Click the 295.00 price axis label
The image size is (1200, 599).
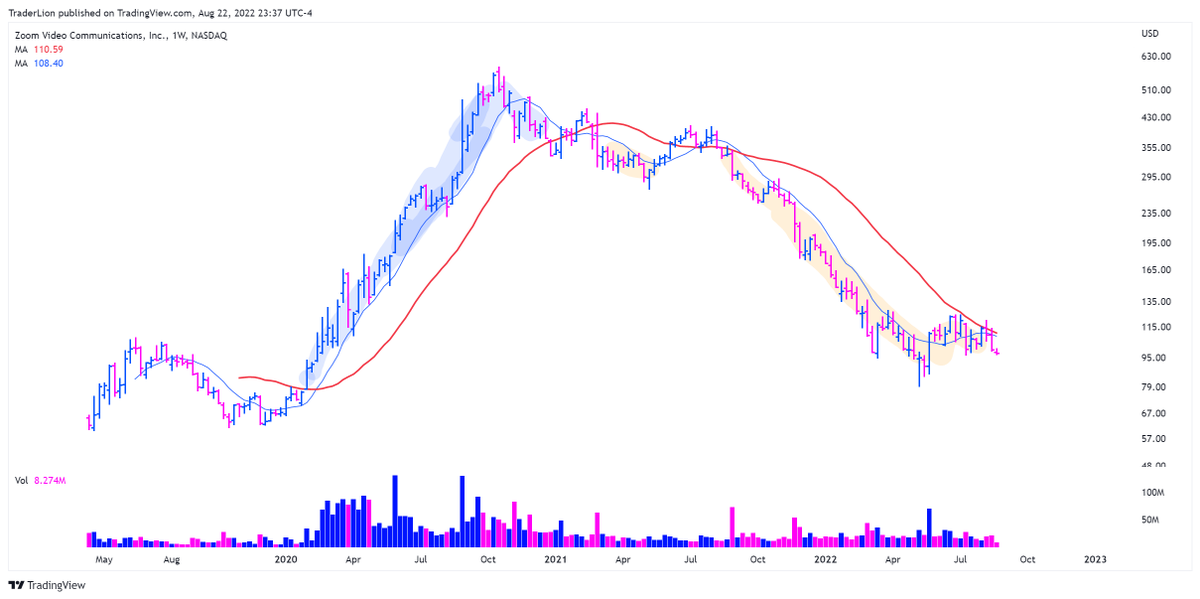click(x=1157, y=178)
